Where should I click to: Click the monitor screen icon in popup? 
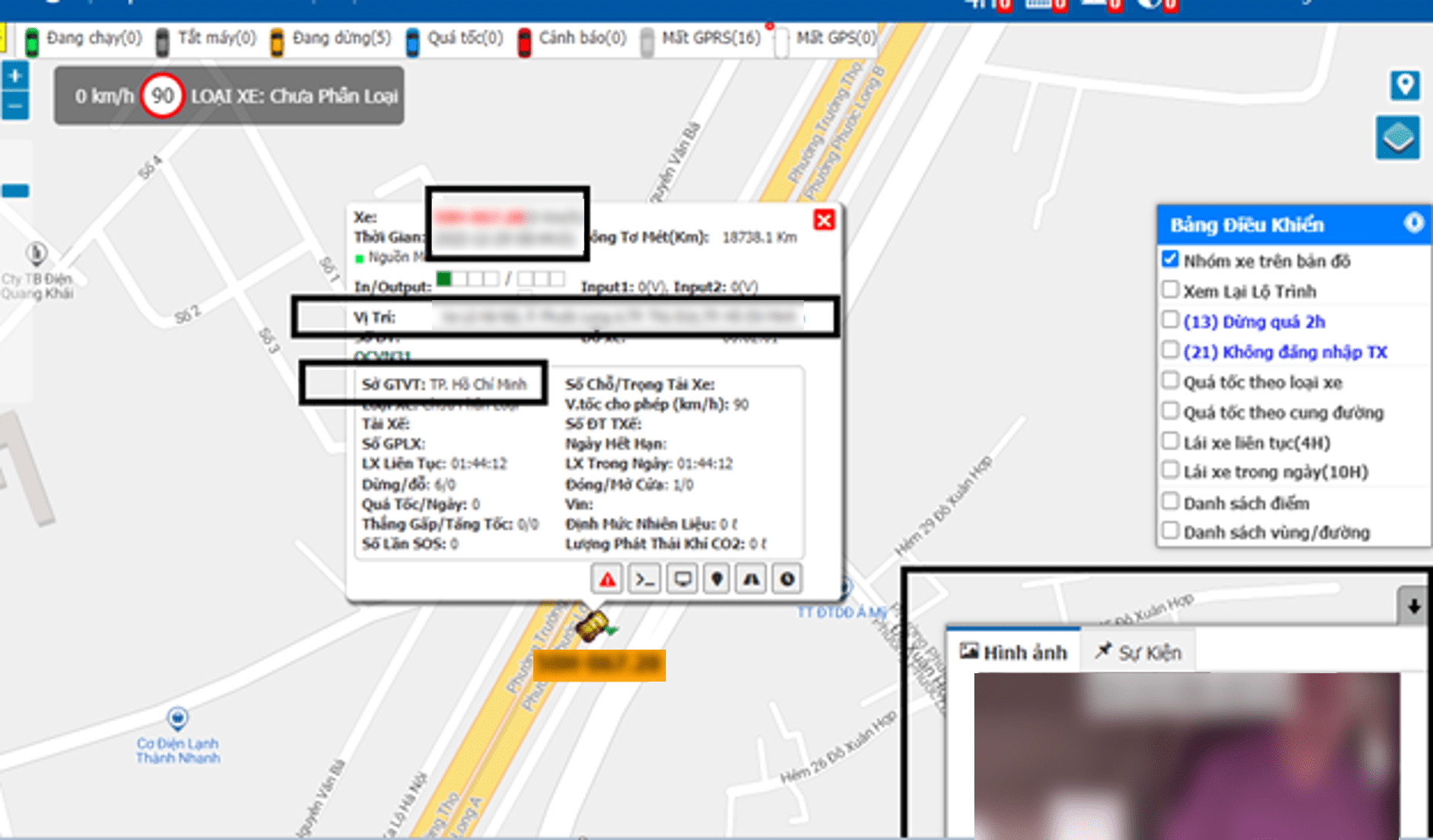pyautogui.click(x=683, y=580)
